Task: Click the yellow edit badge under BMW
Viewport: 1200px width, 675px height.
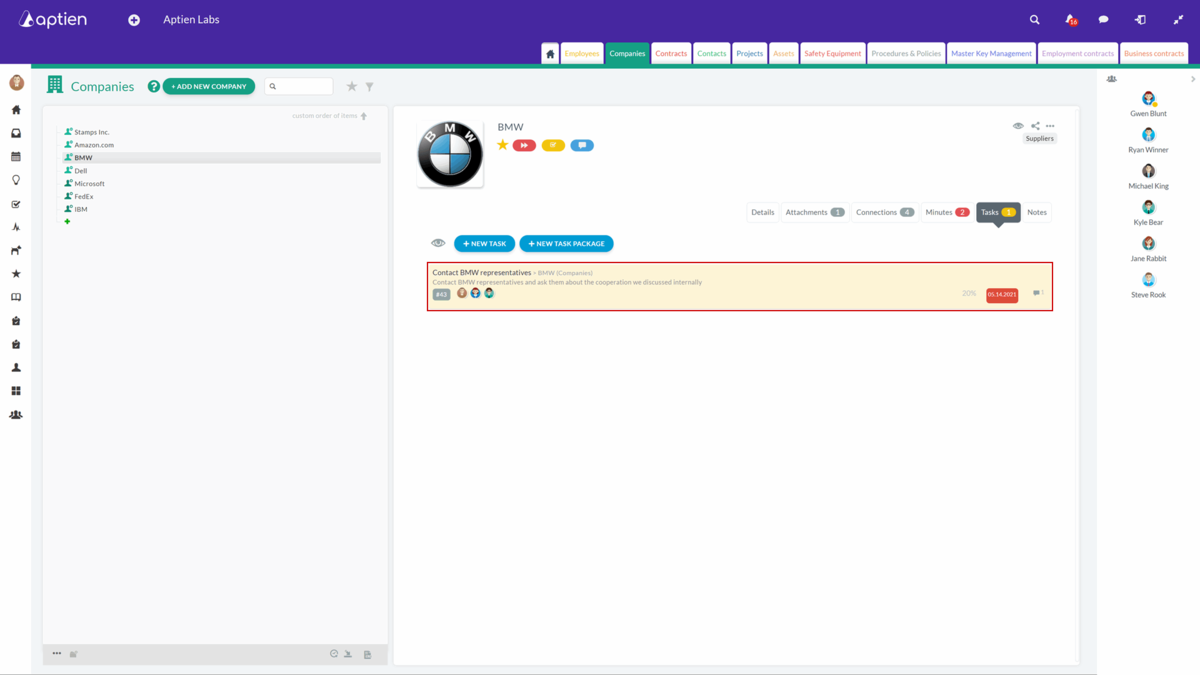Action: pyautogui.click(x=553, y=146)
